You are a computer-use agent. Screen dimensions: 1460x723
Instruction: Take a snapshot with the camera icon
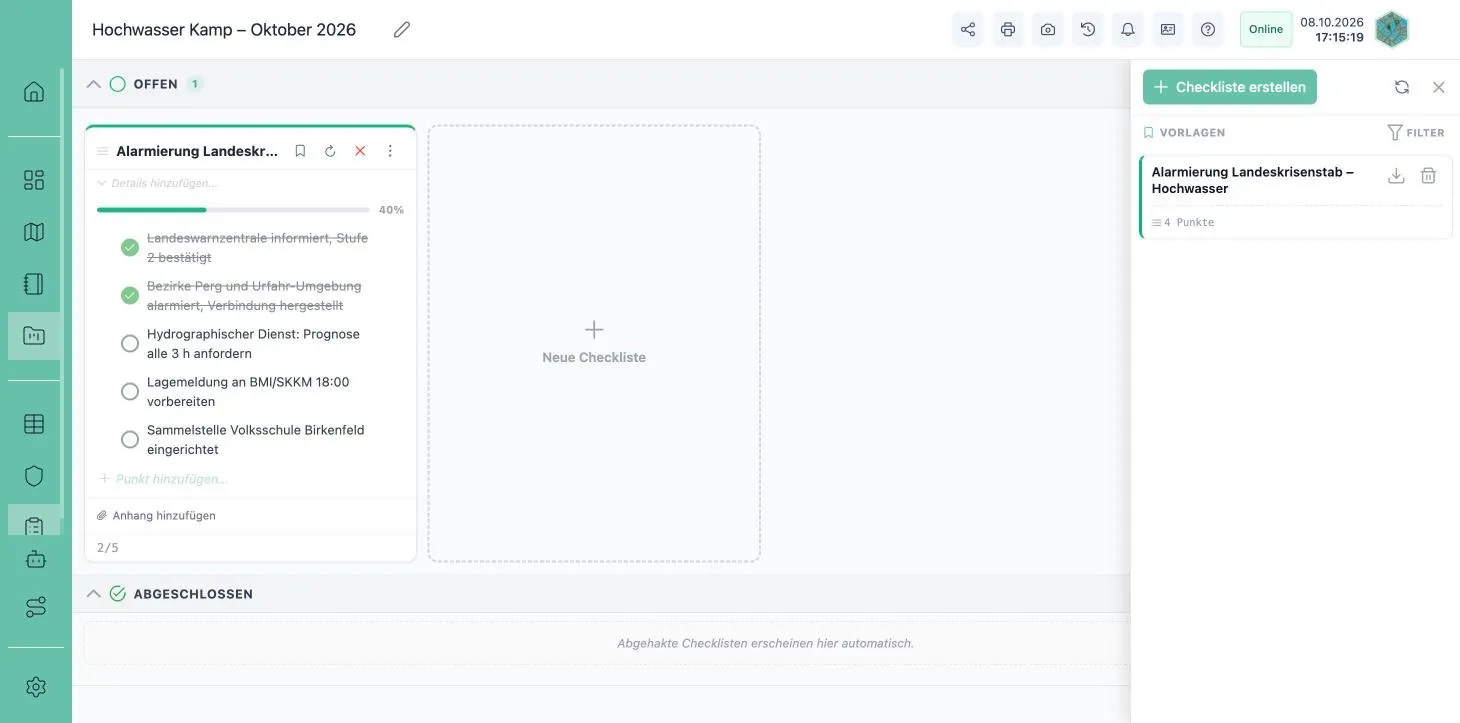coord(1048,30)
